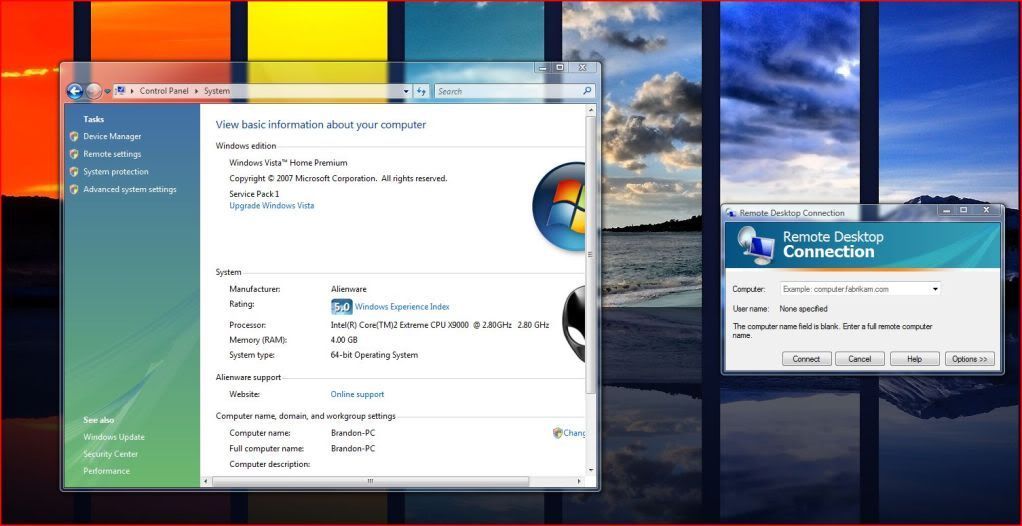Refresh the System page with refresh icon

(x=422, y=91)
